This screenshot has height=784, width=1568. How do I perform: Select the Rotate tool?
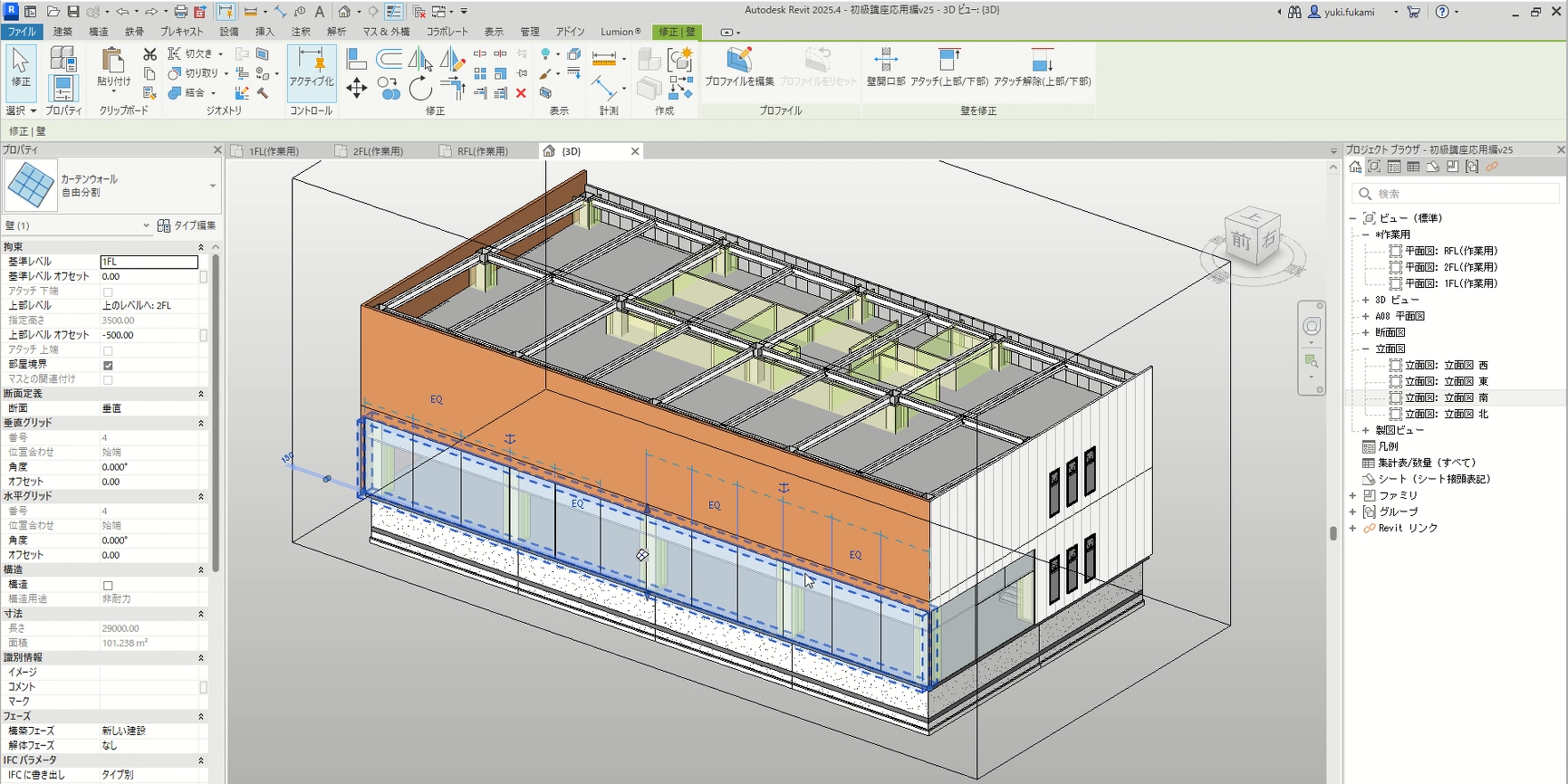click(420, 88)
